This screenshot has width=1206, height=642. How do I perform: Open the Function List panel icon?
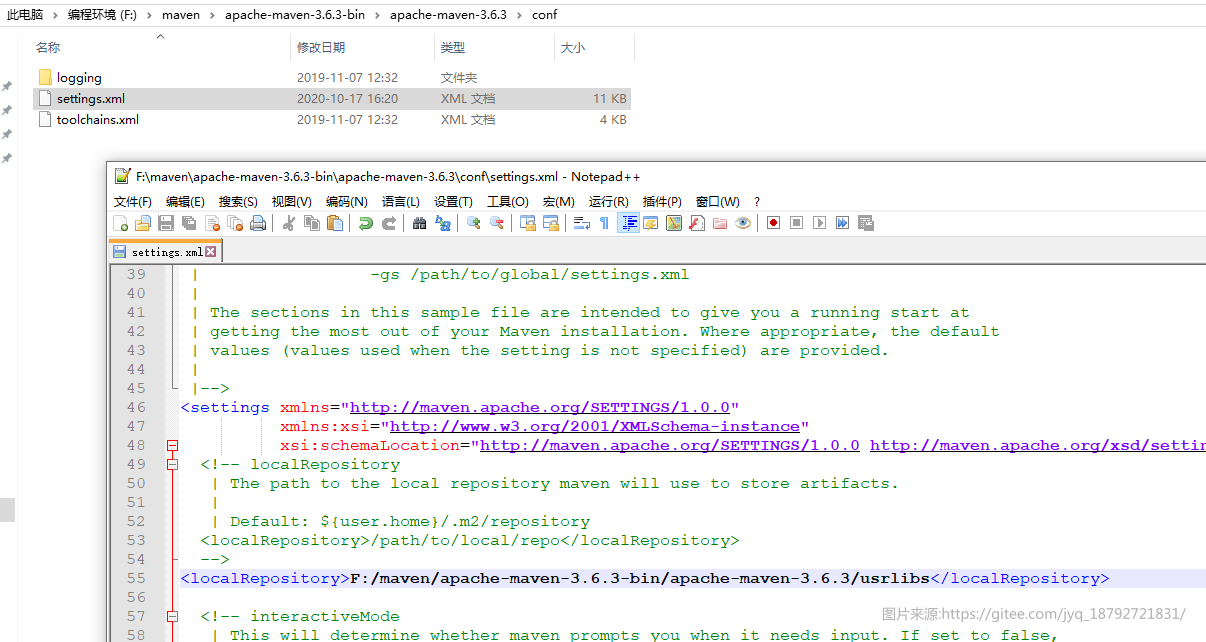tap(697, 223)
